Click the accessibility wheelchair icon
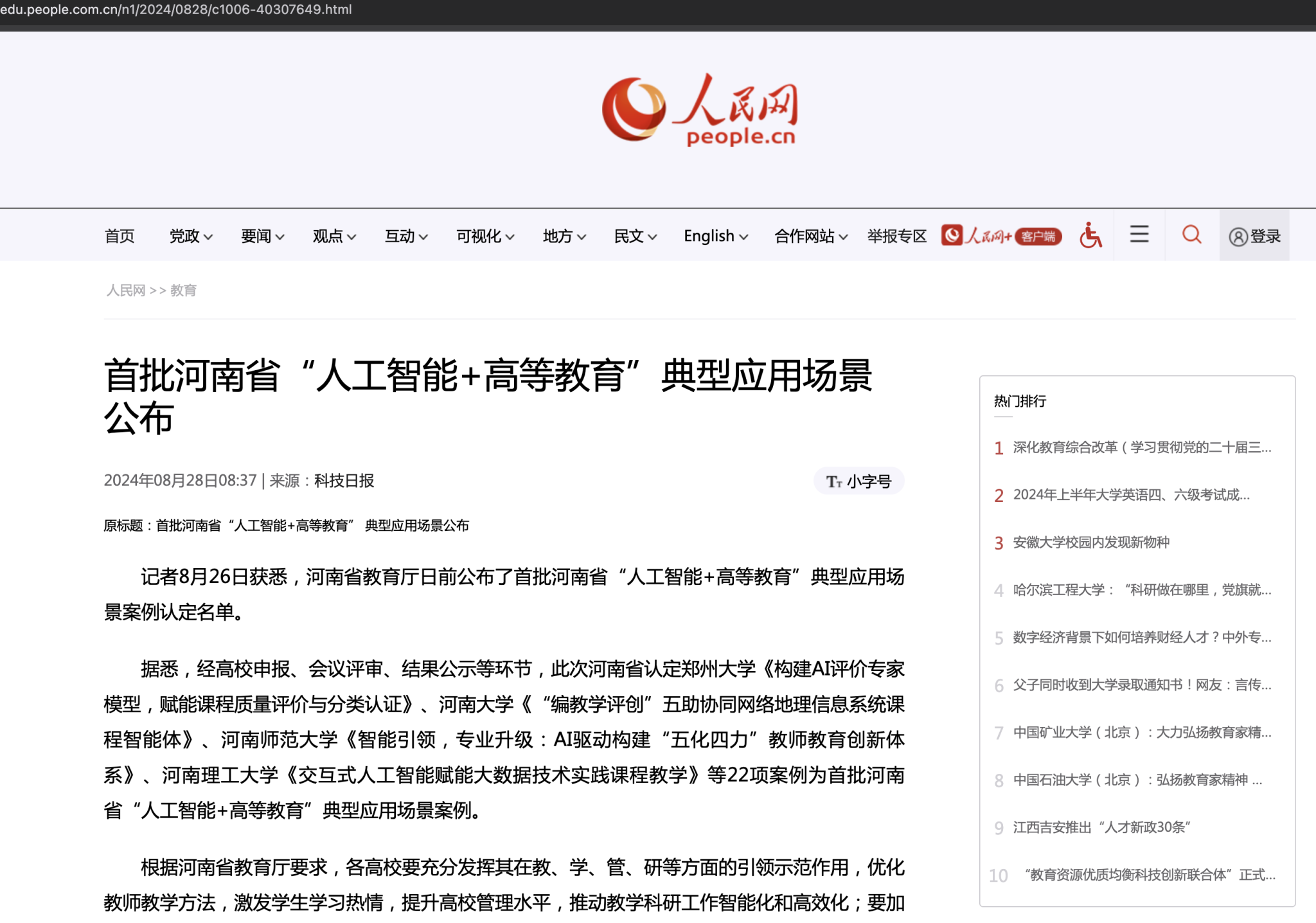This screenshot has height=923, width=1316. click(1090, 235)
